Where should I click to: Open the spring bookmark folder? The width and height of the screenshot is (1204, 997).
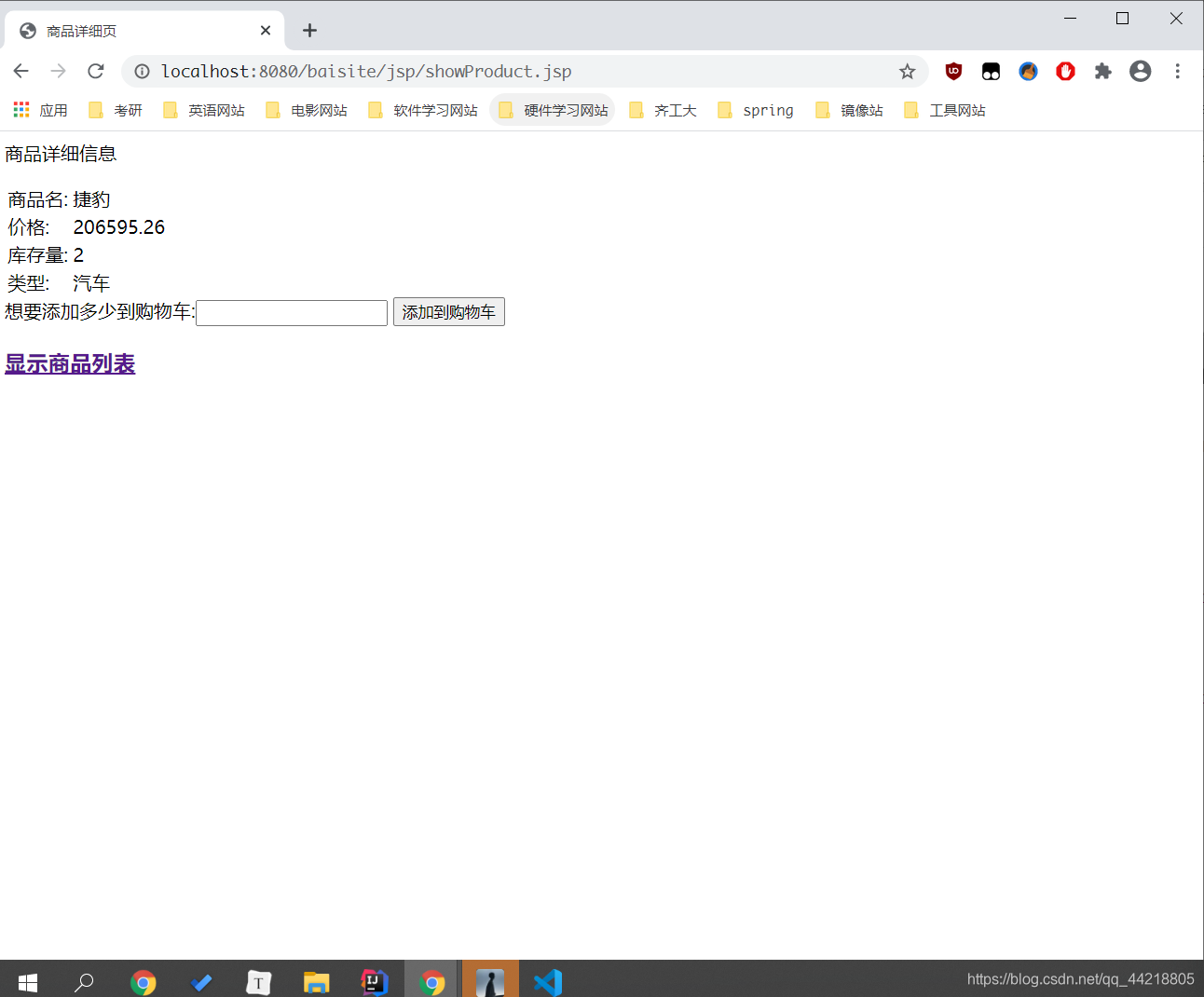tap(756, 110)
